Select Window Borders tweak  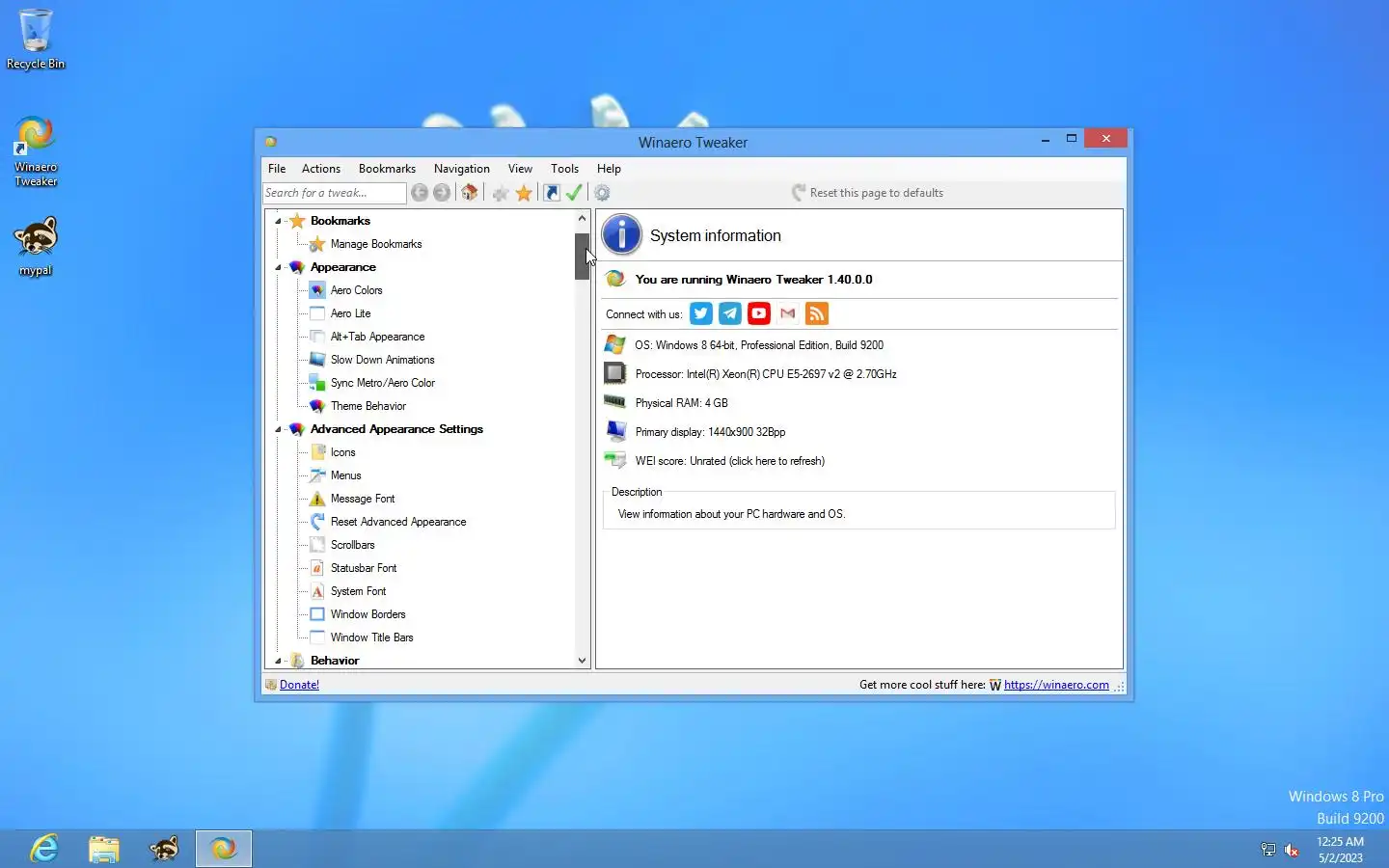(368, 614)
